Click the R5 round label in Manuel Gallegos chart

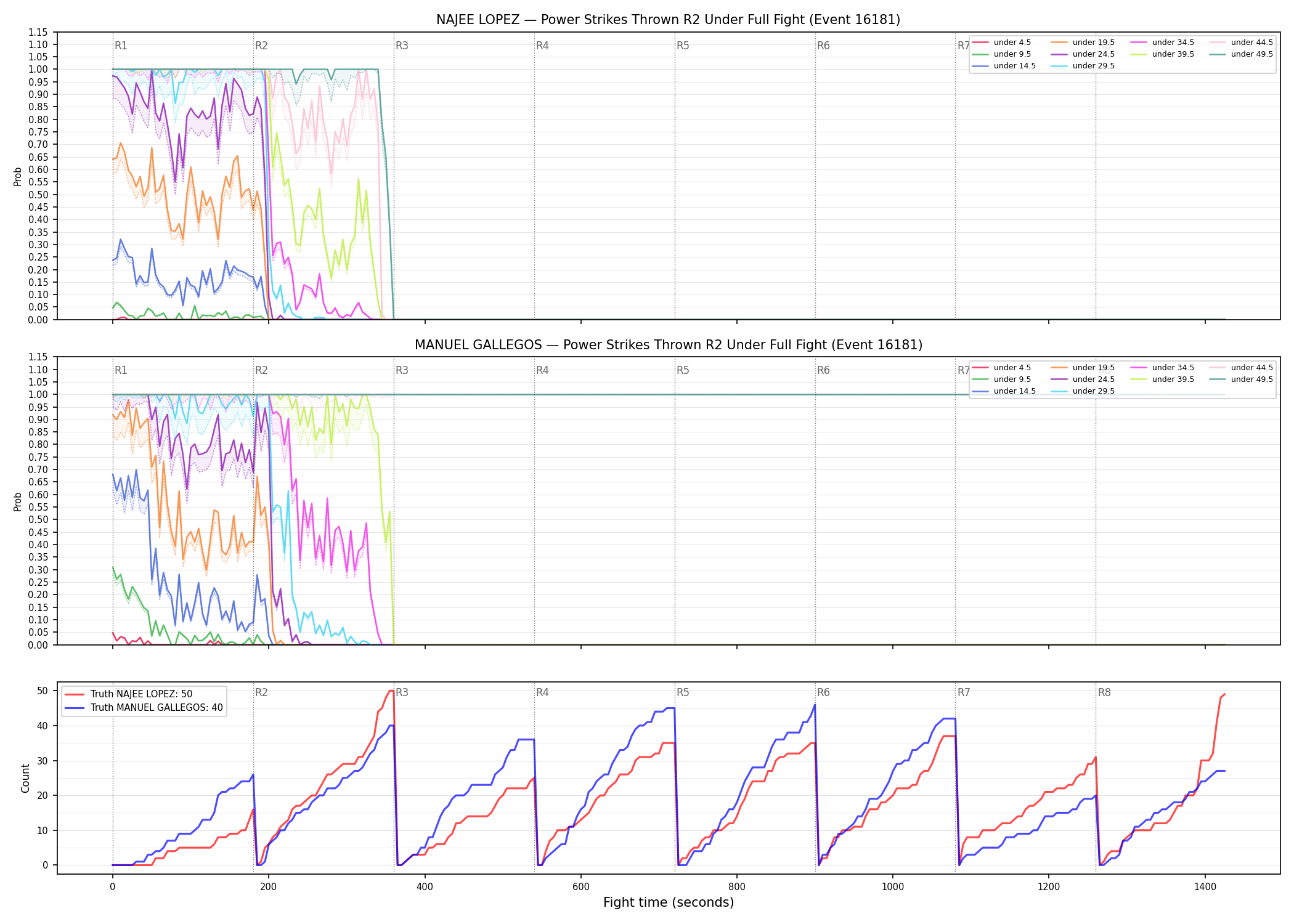pyautogui.click(x=683, y=370)
